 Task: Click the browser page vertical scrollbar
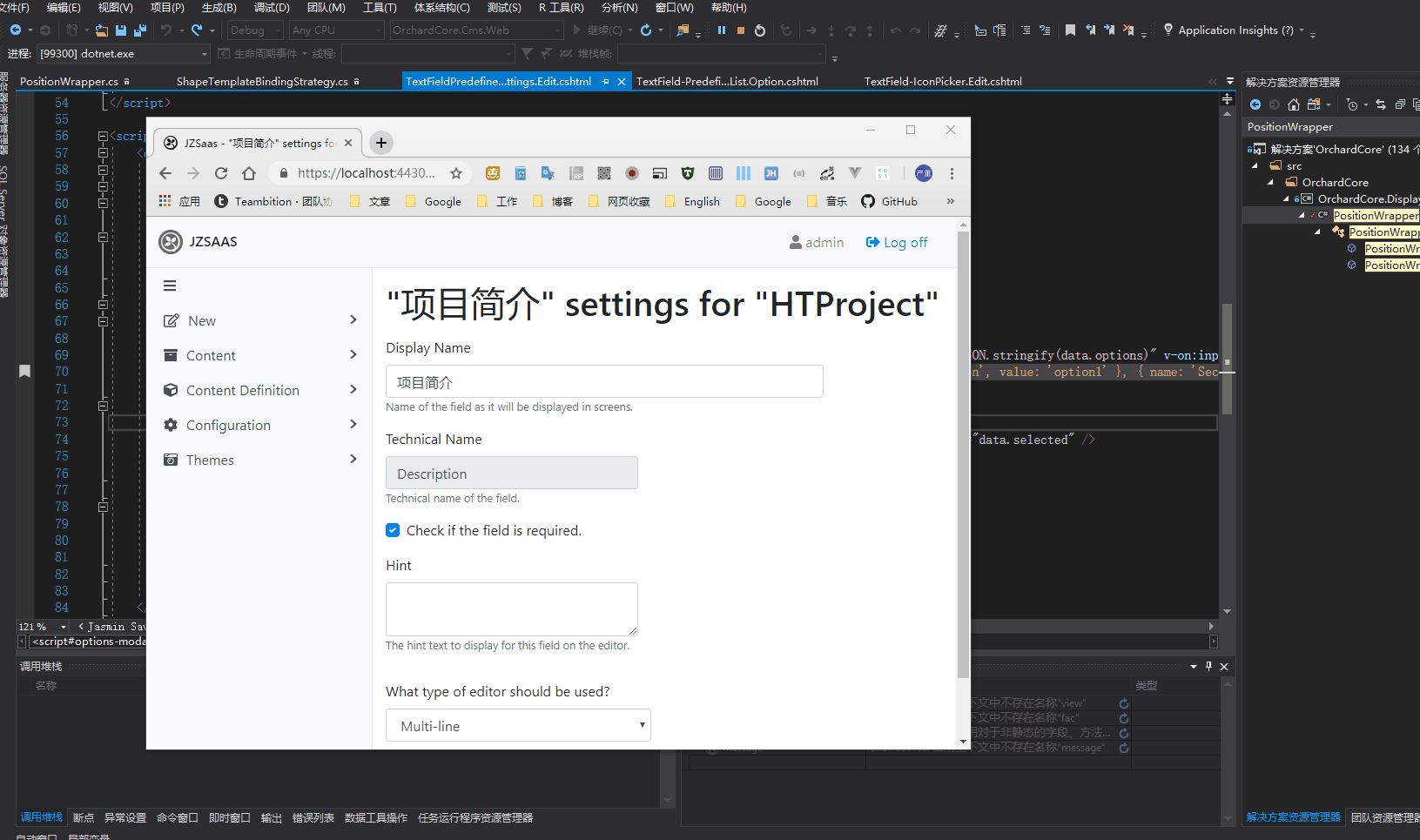click(963, 453)
